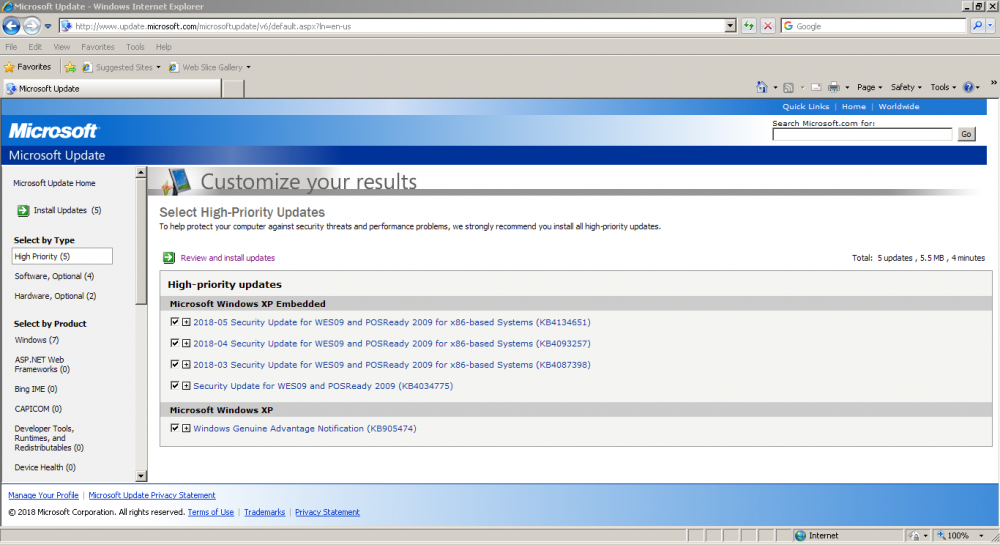Click the Web Slice Gallery icon

[173, 67]
